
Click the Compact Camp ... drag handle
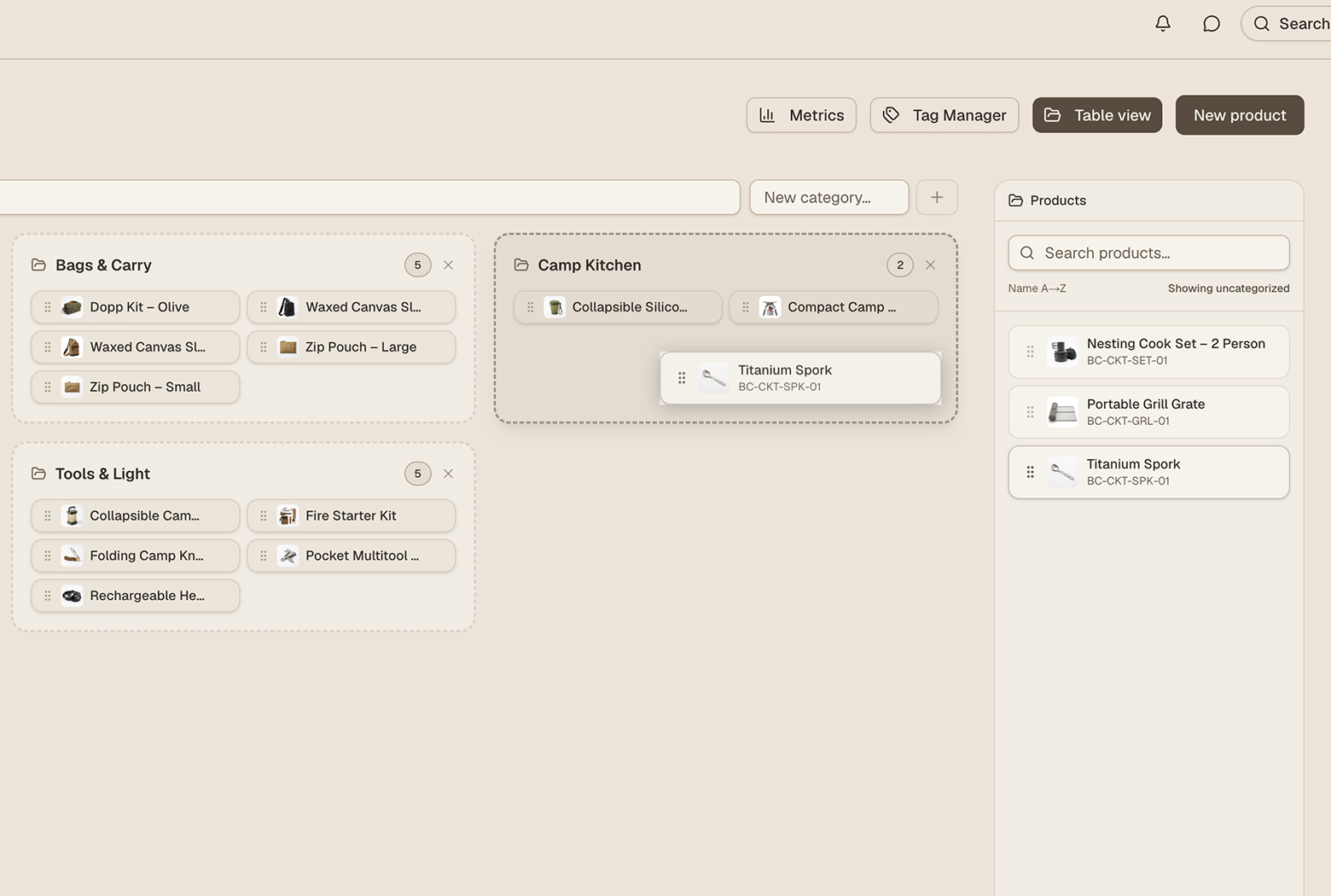746,307
